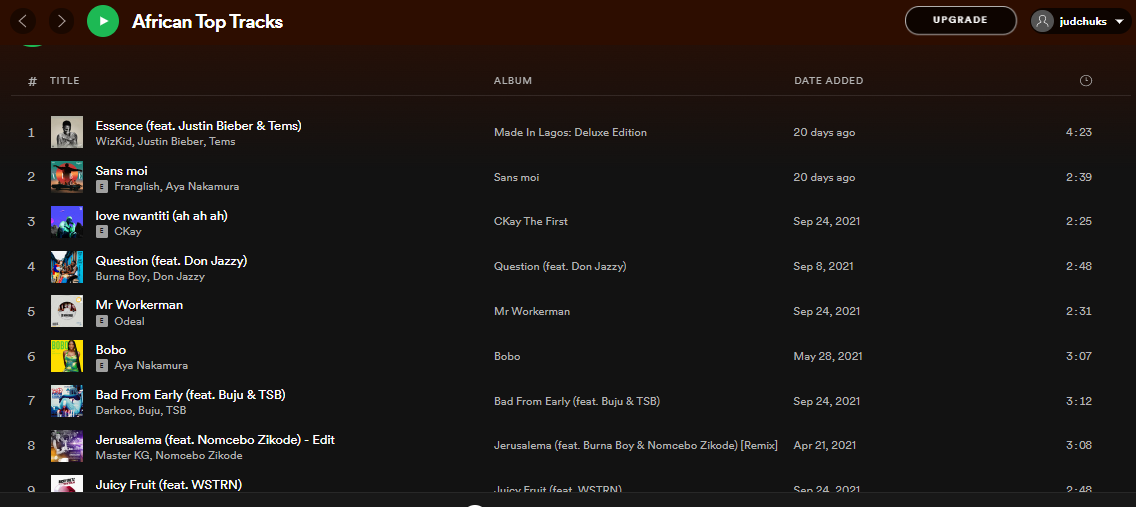This screenshot has height=507, width=1136.
Task: Click the ALBUM column header
Action: 513,81
